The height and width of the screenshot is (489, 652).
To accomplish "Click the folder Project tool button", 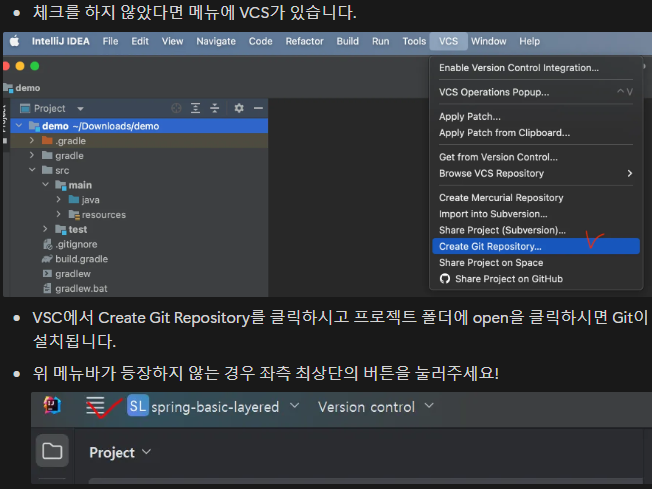I will [52, 451].
